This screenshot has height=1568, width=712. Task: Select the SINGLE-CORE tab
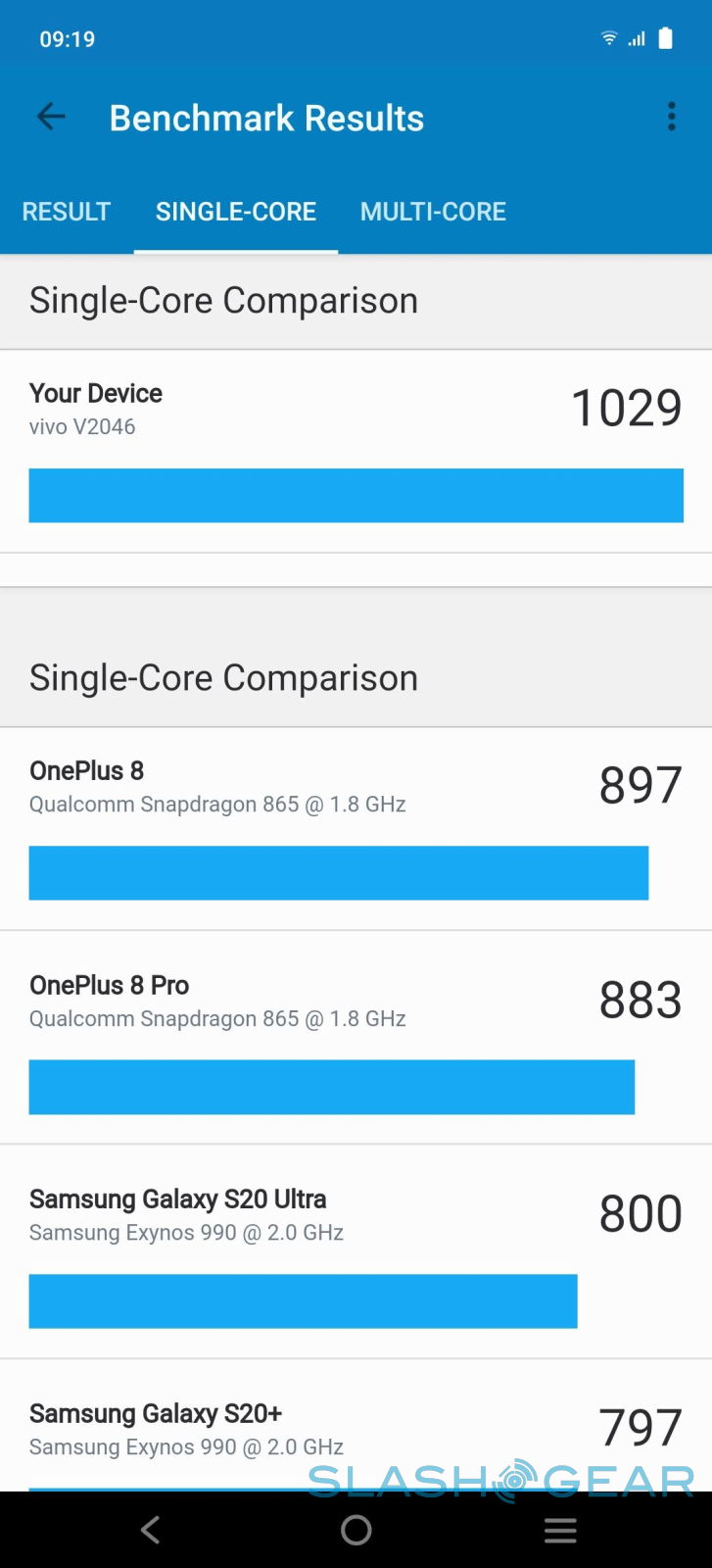(x=236, y=212)
